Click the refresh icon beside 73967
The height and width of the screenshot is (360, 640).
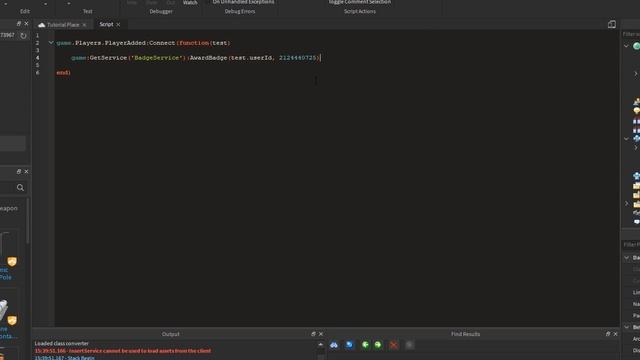point(23,36)
